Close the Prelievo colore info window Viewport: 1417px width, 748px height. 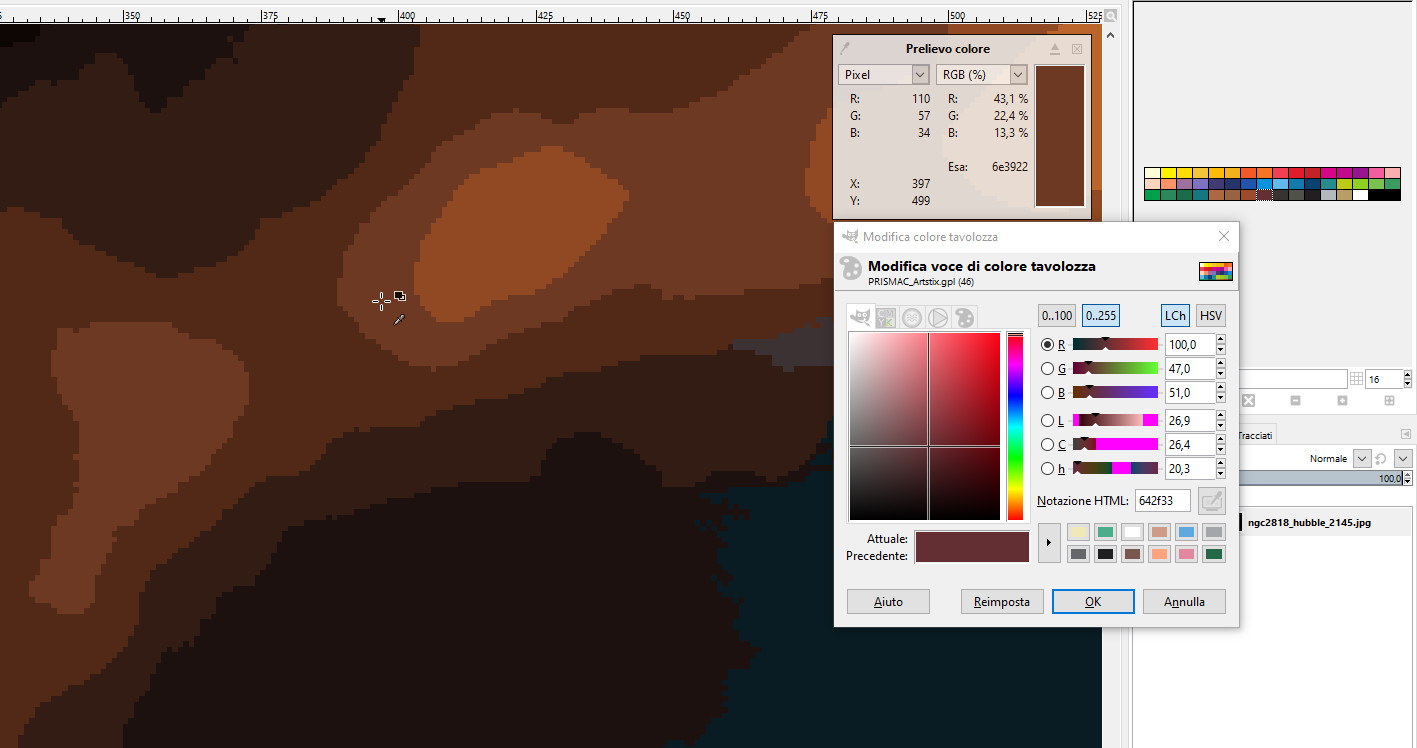[1077, 49]
